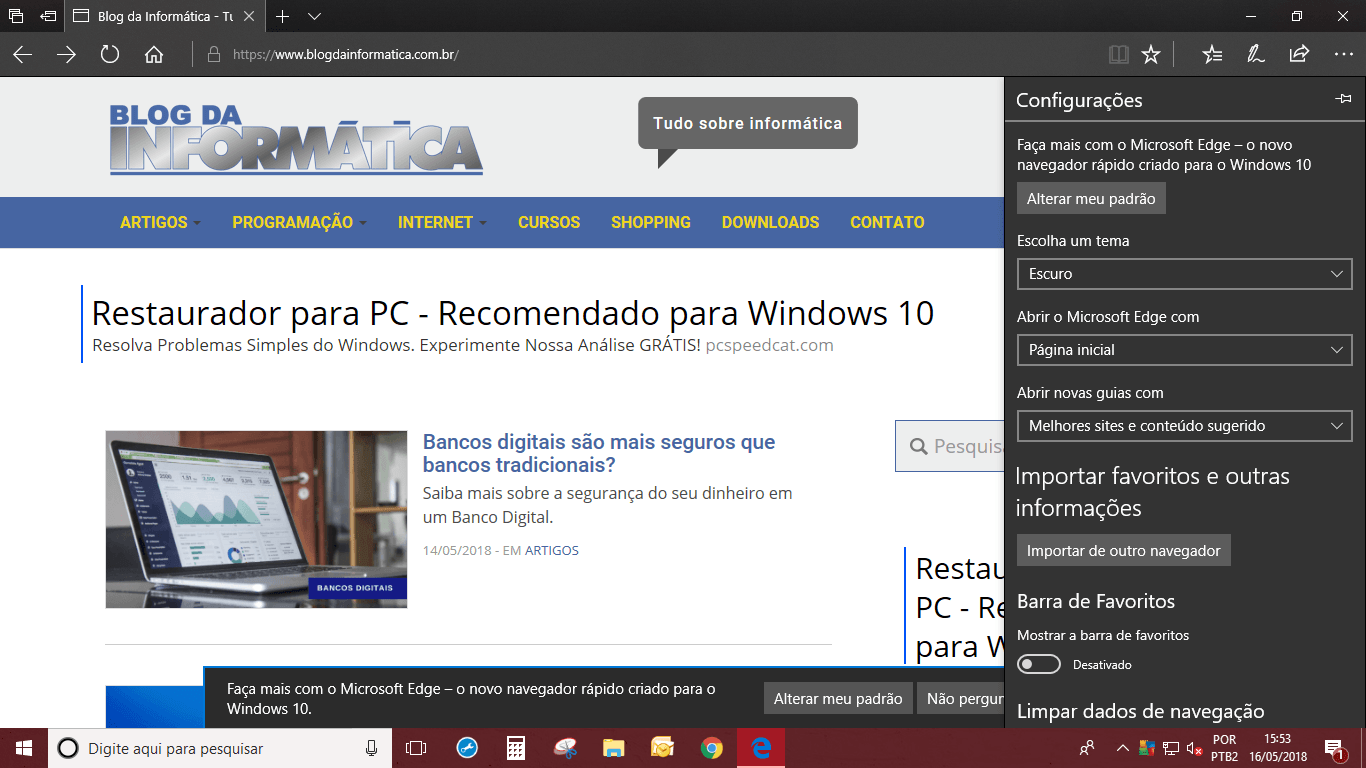Image resolution: width=1366 pixels, height=768 pixels.
Task: Click the forward navigation arrow
Action: tap(66, 55)
